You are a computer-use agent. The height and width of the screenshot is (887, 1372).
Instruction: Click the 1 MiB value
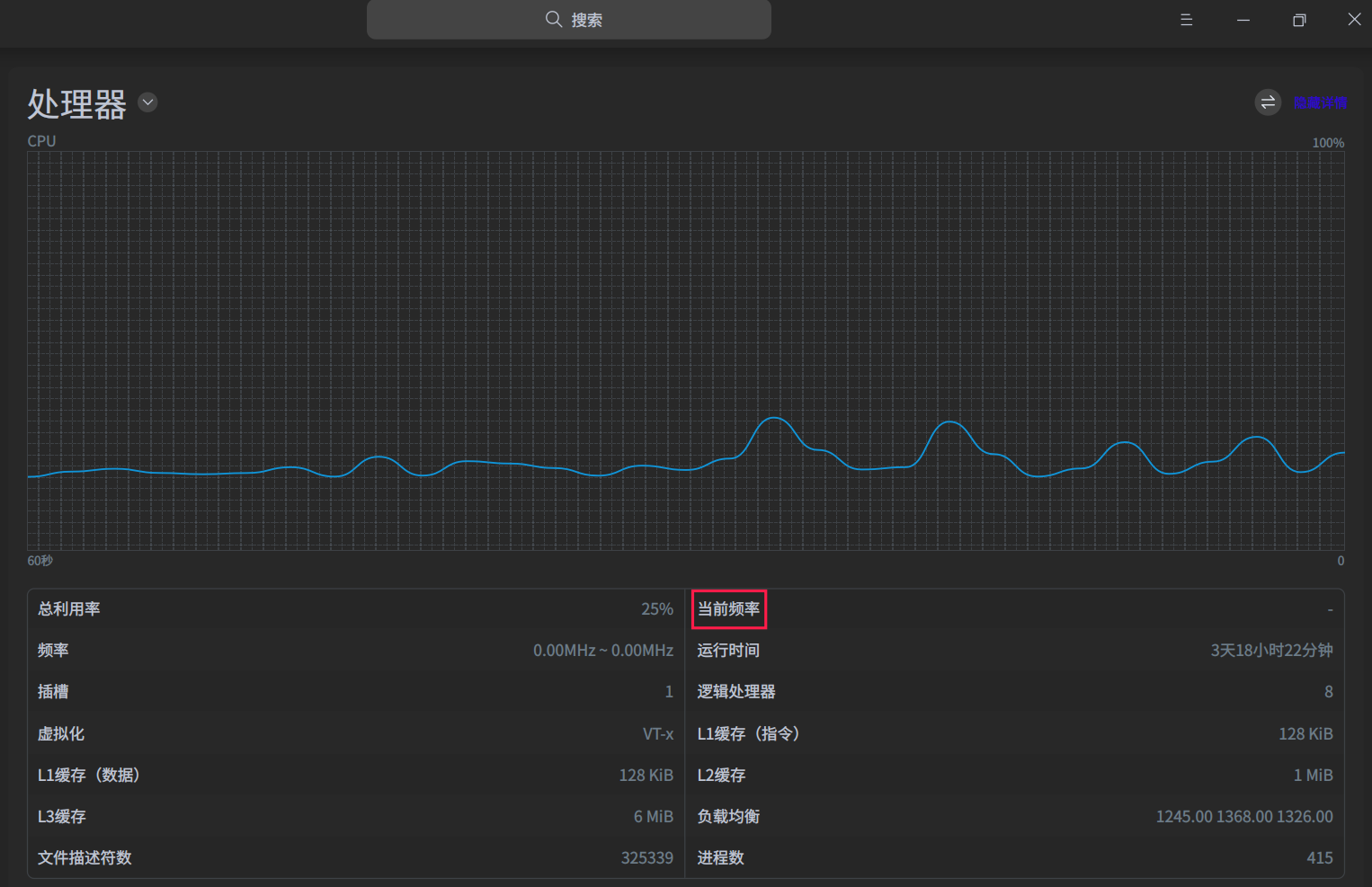[x=1314, y=776]
